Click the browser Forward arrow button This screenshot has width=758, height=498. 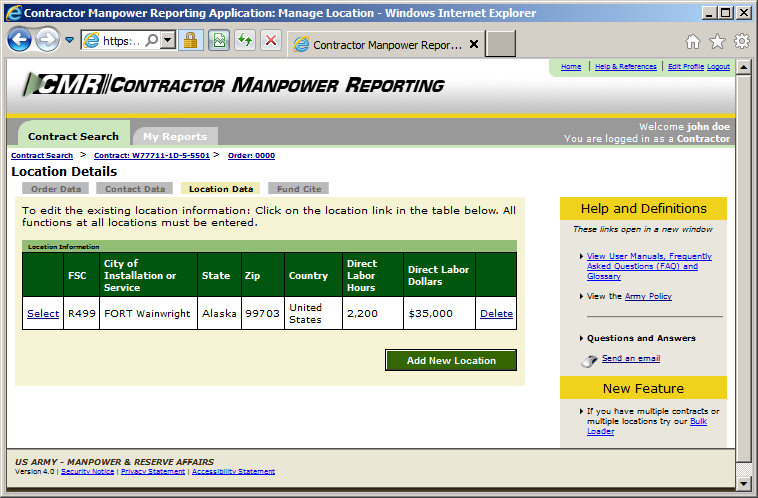pyautogui.click(x=47, y=40)
